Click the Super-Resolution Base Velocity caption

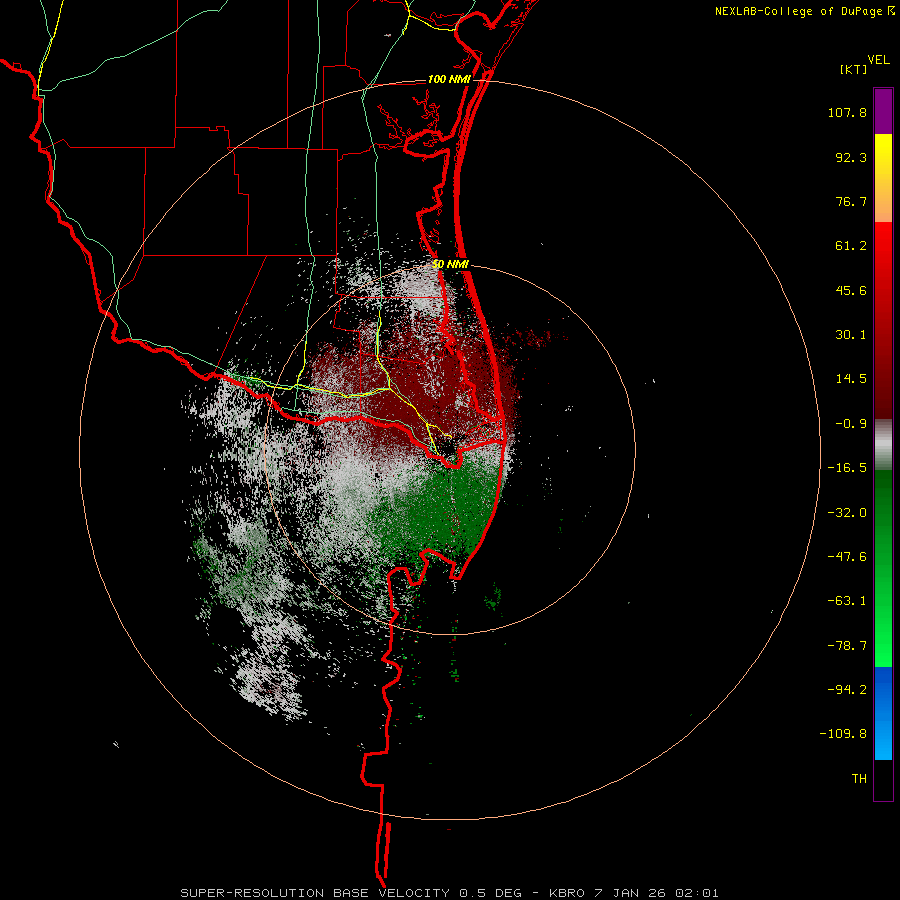[x=449, y=893]
